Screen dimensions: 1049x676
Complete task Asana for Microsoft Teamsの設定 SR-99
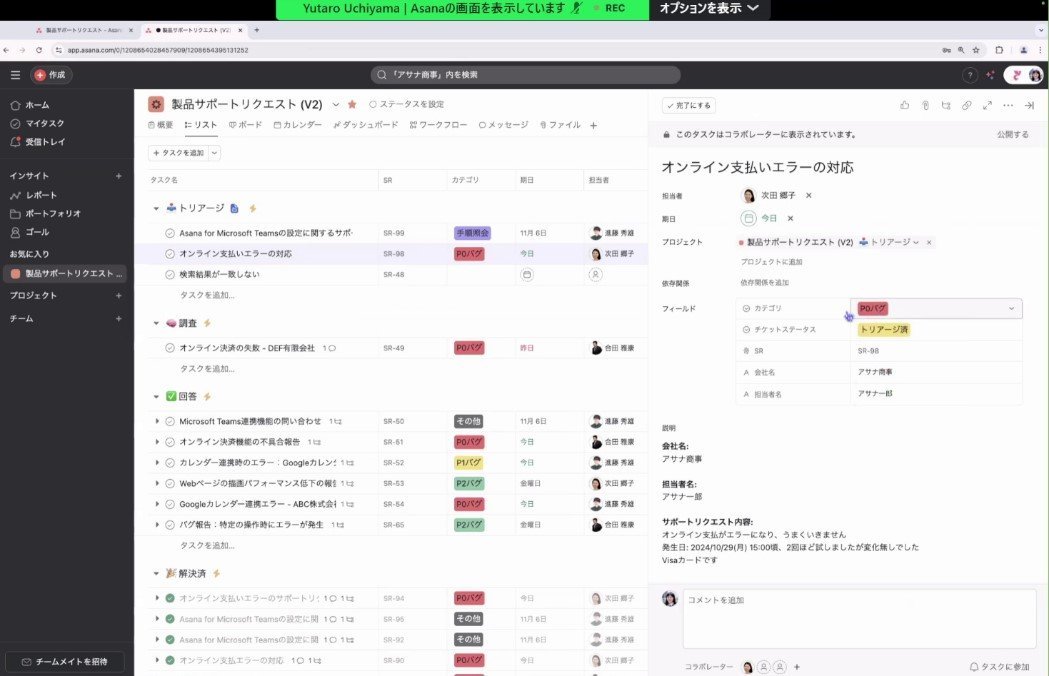pos(170,234)
